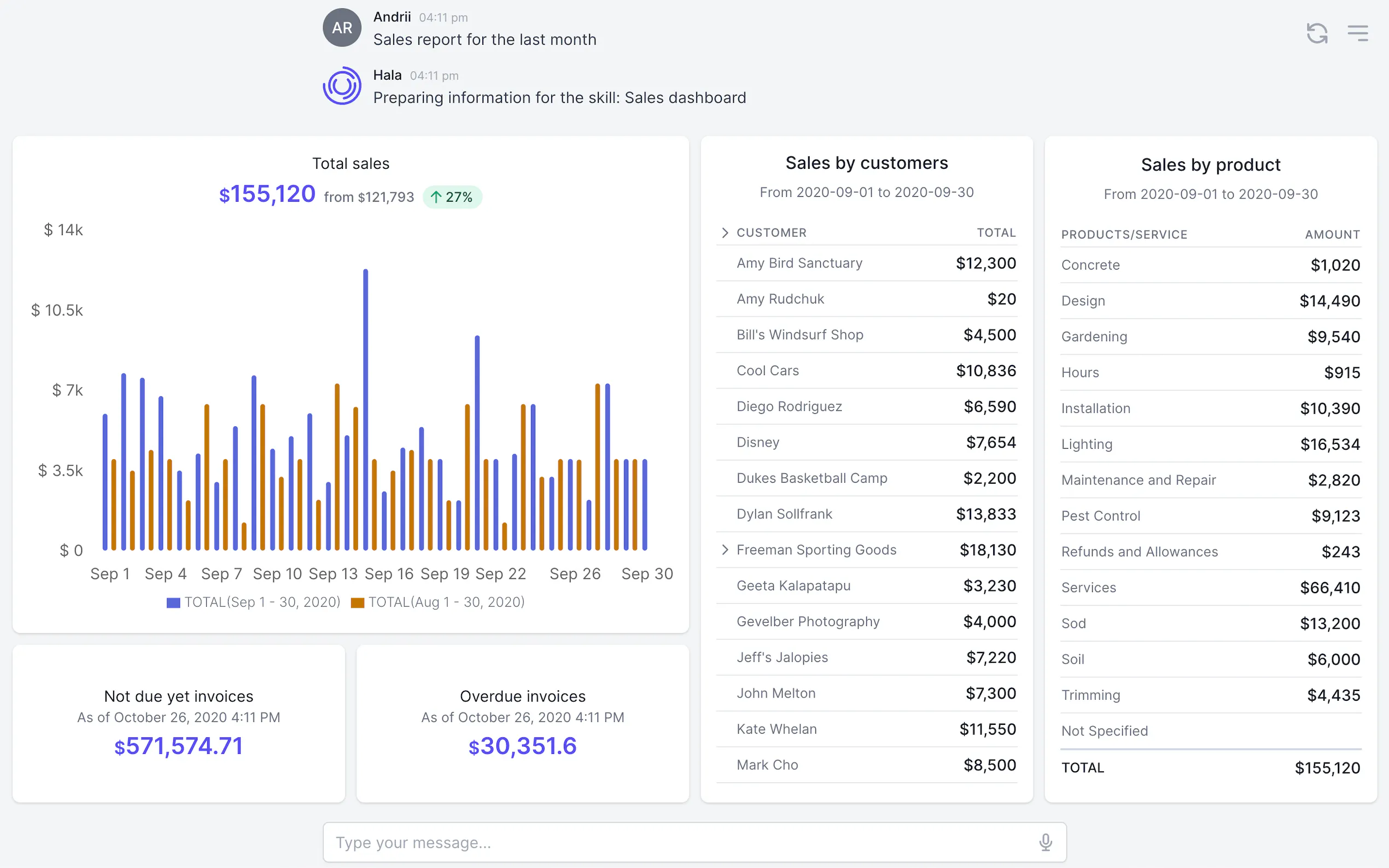This screenshot has height=868, width=1389.
Task: Click the PRODUCTS/SERVICE column header
Action: pyautogui.click(x=1124, y=234)
